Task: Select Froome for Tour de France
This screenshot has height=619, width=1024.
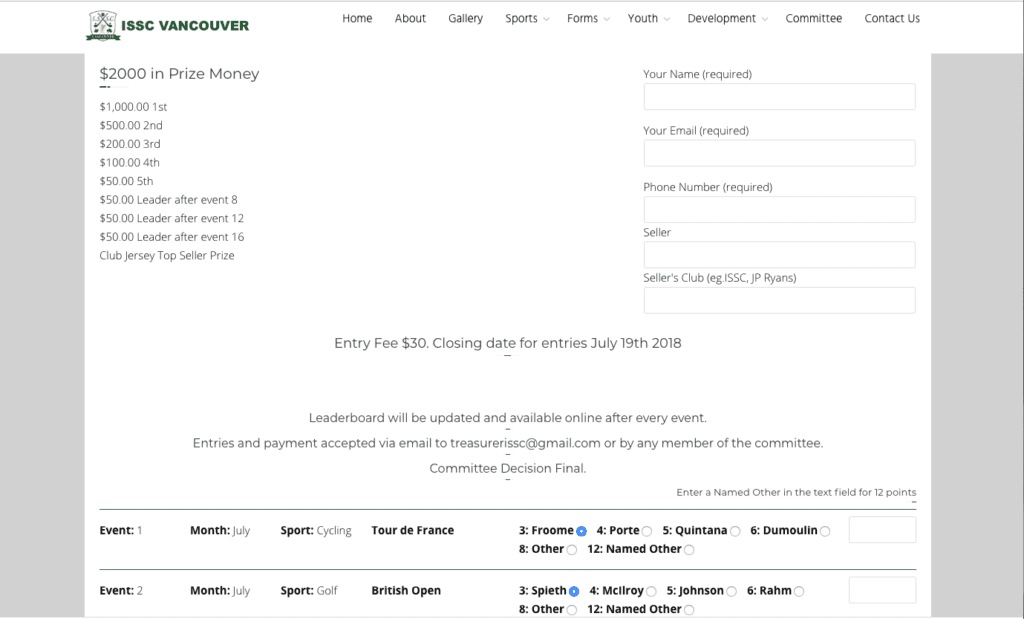Action: pos(581,532)
